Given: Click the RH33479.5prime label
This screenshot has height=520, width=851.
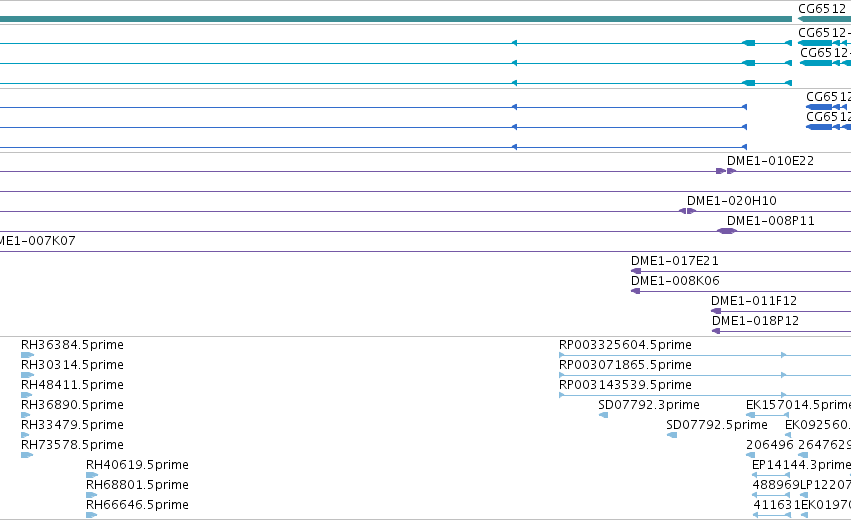Looking at the screenshot, I should point(72,424).
